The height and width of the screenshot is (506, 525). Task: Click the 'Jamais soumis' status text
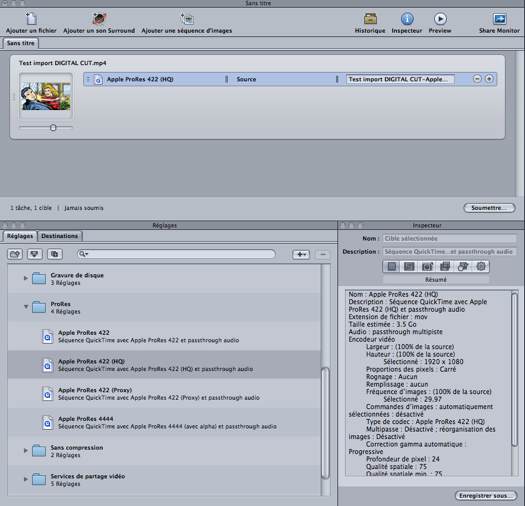pos(84,208)
